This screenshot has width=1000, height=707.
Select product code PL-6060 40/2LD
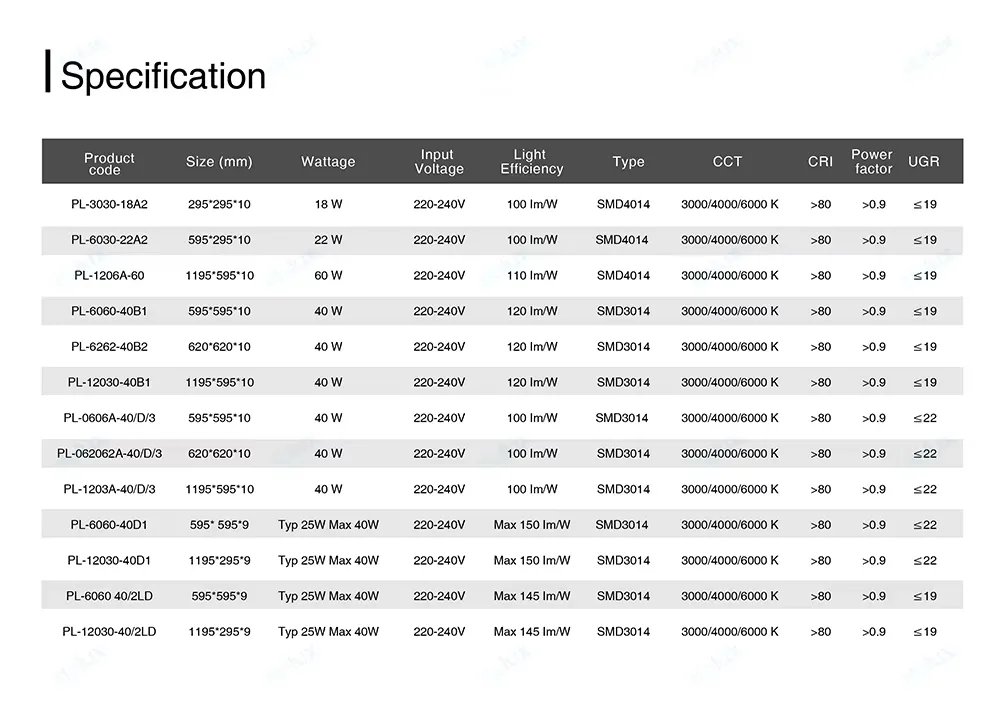click(x=109, y=597)
